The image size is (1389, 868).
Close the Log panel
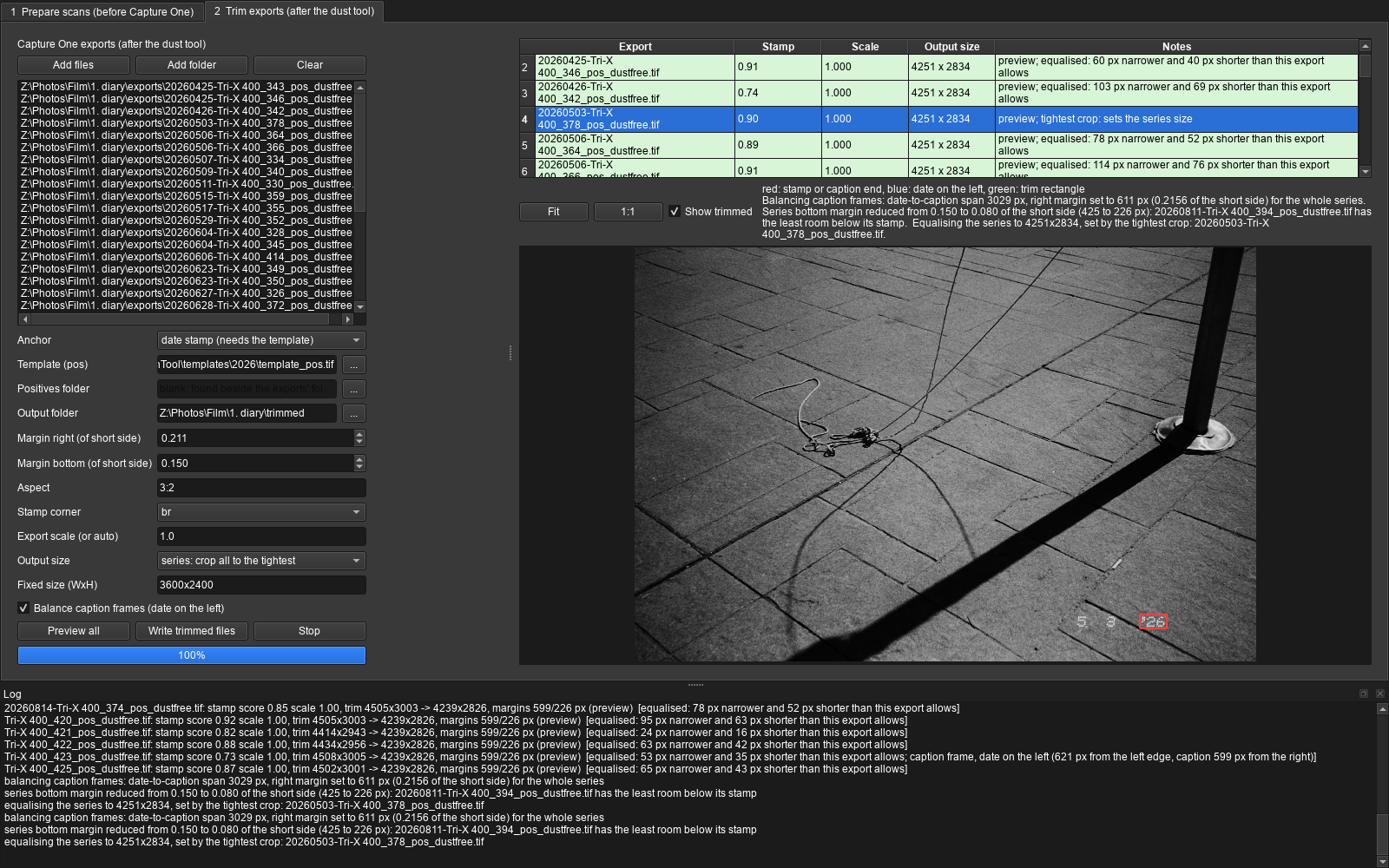(1379, 694)
